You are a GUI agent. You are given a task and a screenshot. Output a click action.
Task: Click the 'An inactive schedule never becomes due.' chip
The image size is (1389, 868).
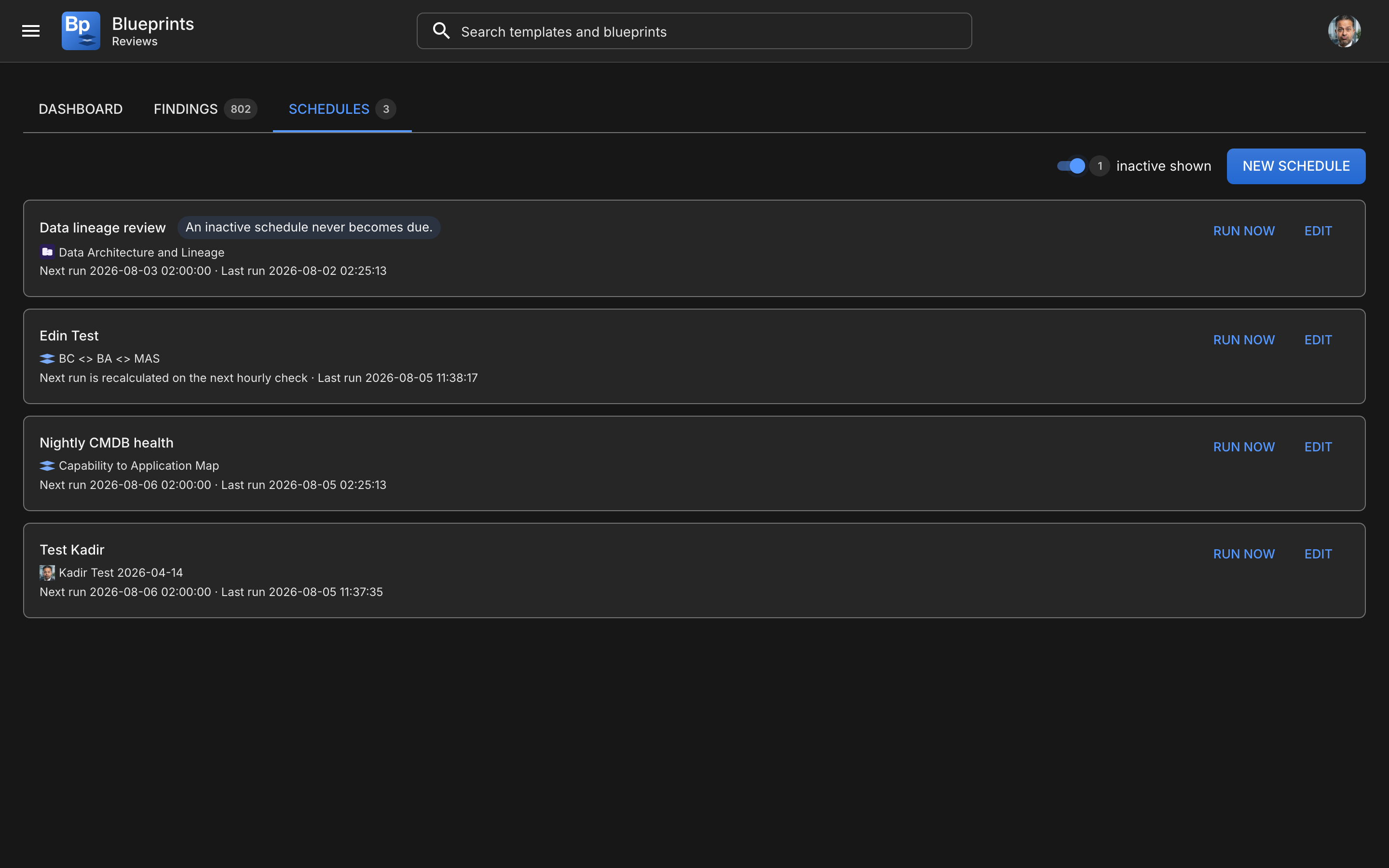pyautogui.click(x=309, y=227)
